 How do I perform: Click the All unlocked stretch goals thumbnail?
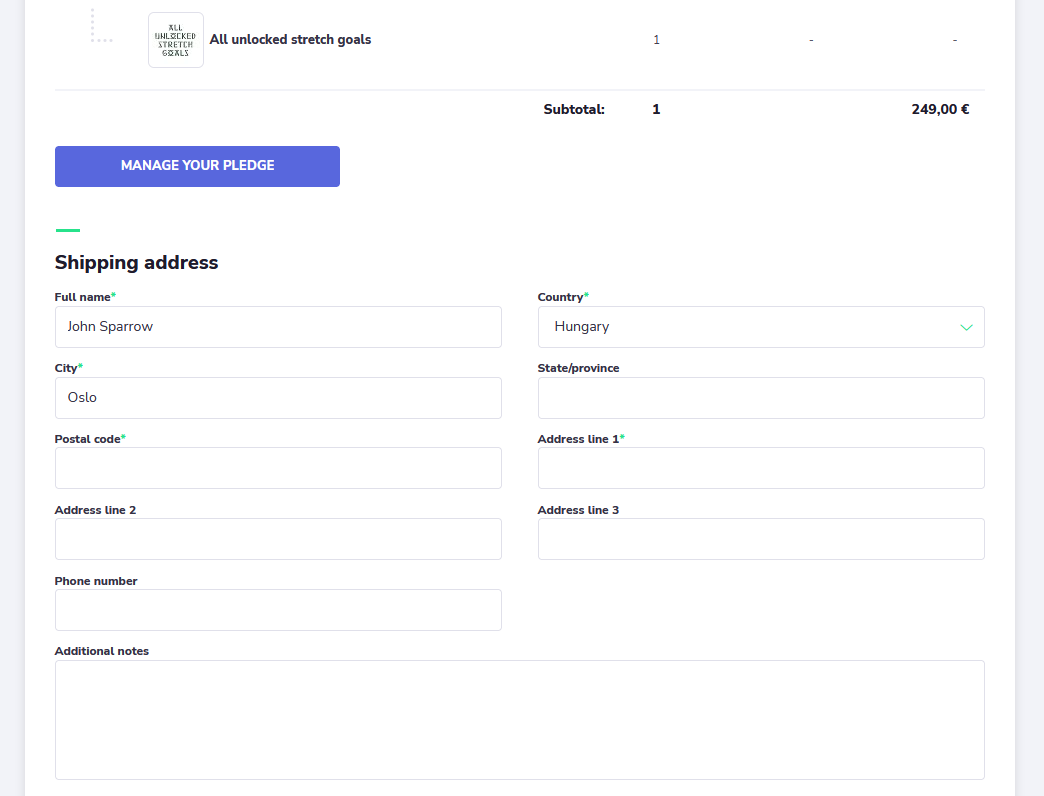[x=176, y=40]
